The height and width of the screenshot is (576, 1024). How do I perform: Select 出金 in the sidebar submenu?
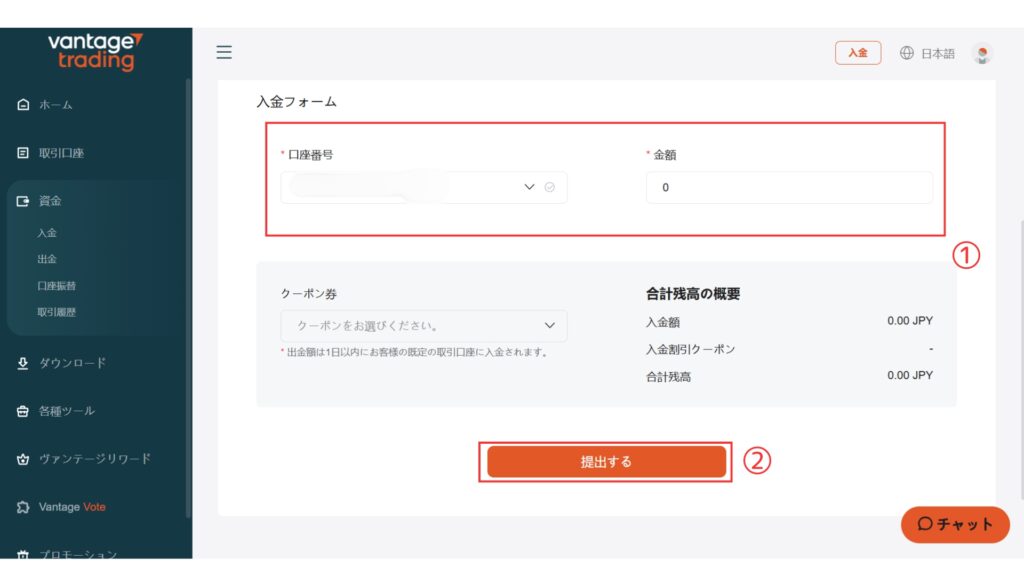[x=48, y=259]
